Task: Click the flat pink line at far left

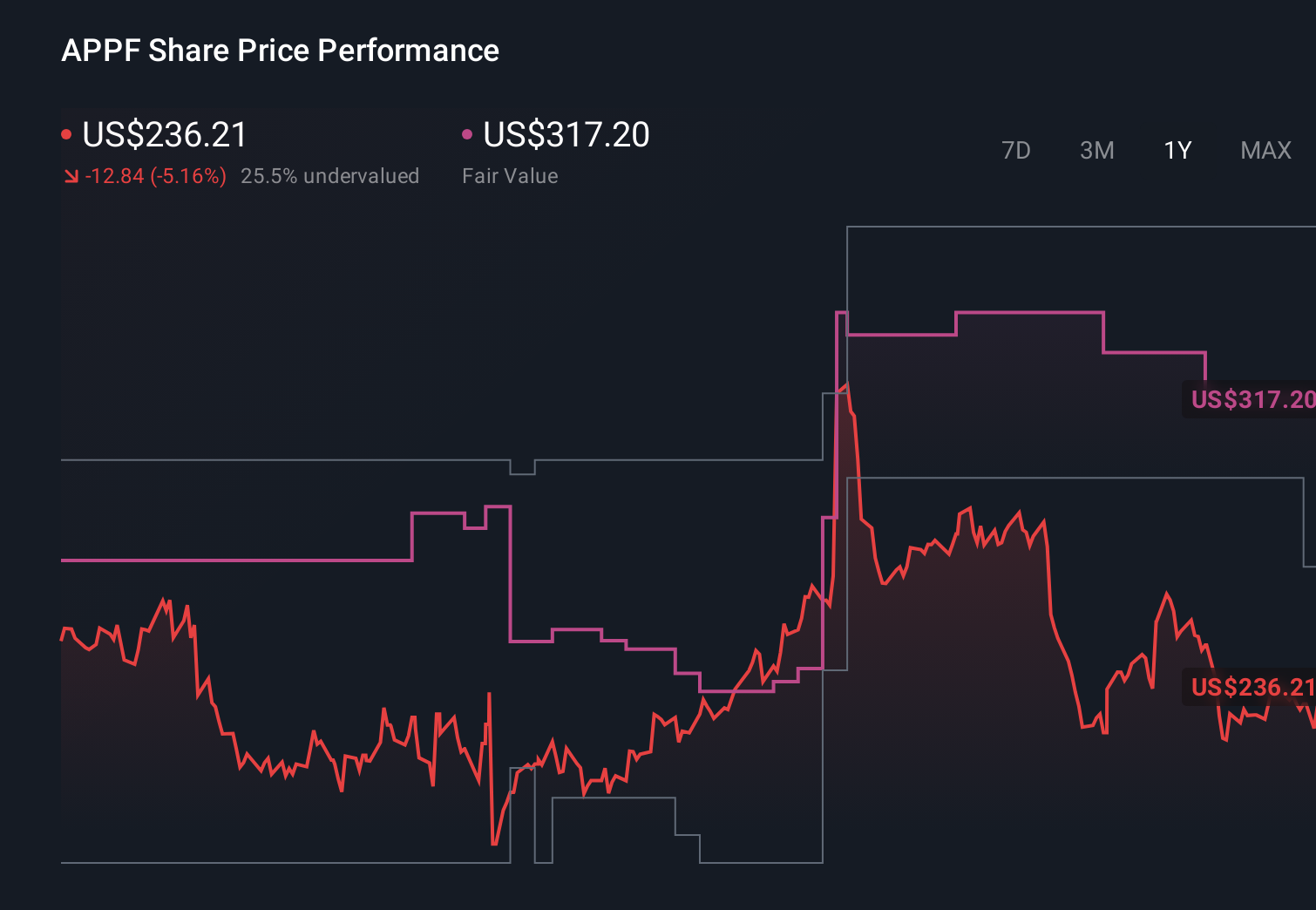Action: point(235,560)
